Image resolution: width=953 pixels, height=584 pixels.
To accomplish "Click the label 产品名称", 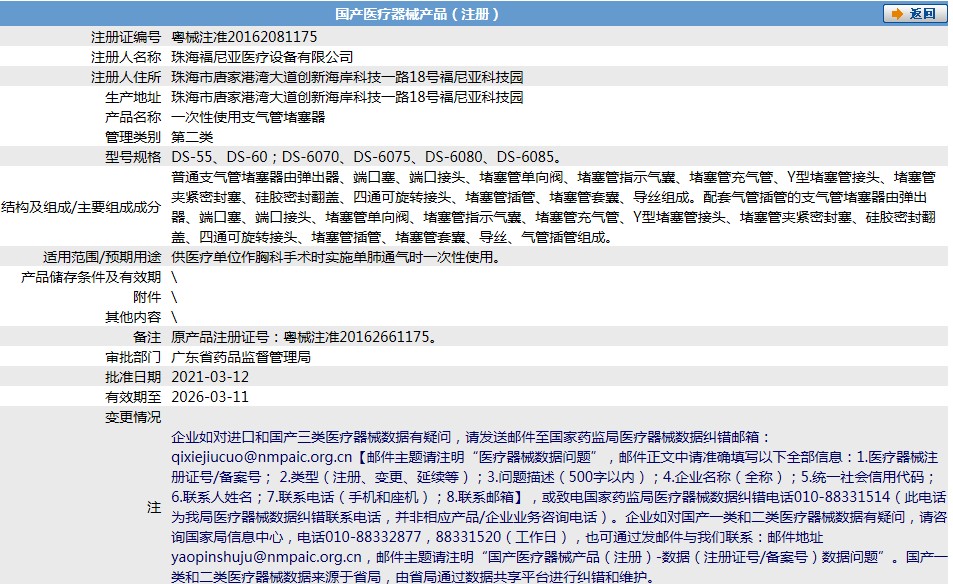I will 133,117.
